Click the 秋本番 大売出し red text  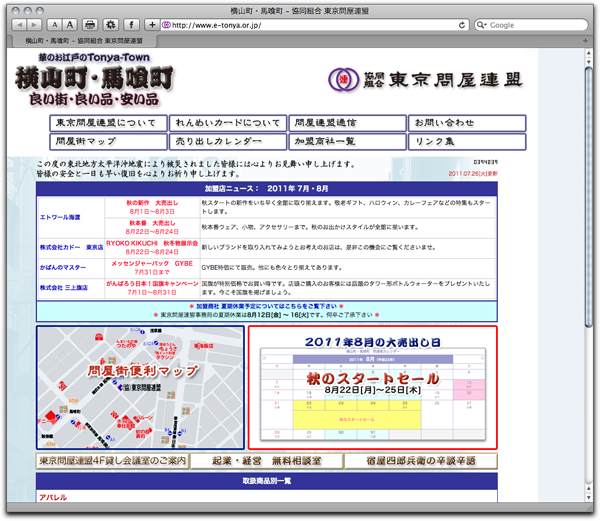pos(152,223)
